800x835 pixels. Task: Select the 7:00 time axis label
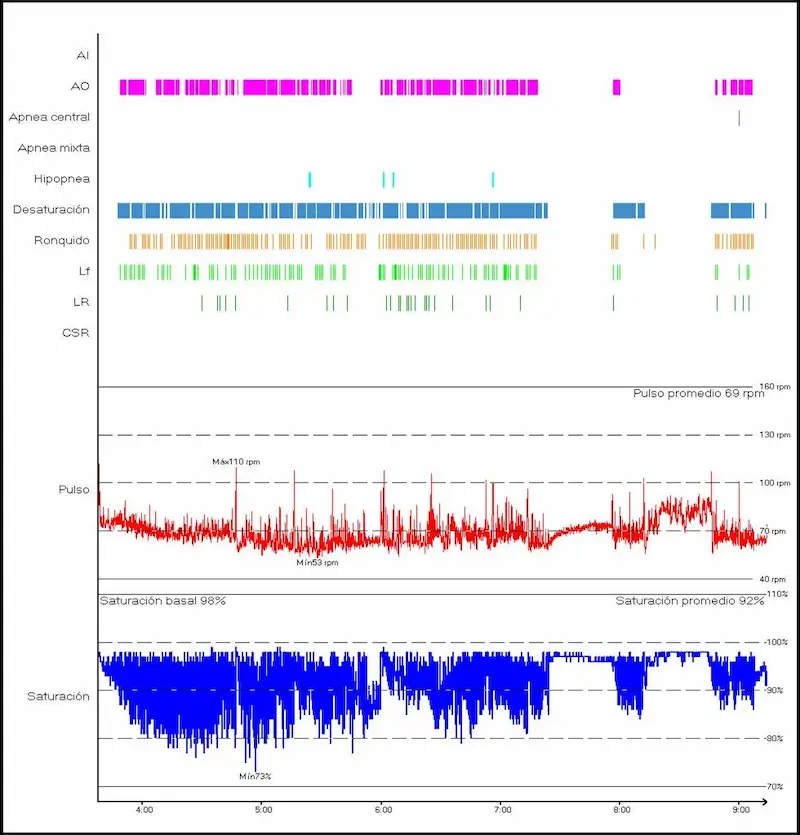[503, 811]
